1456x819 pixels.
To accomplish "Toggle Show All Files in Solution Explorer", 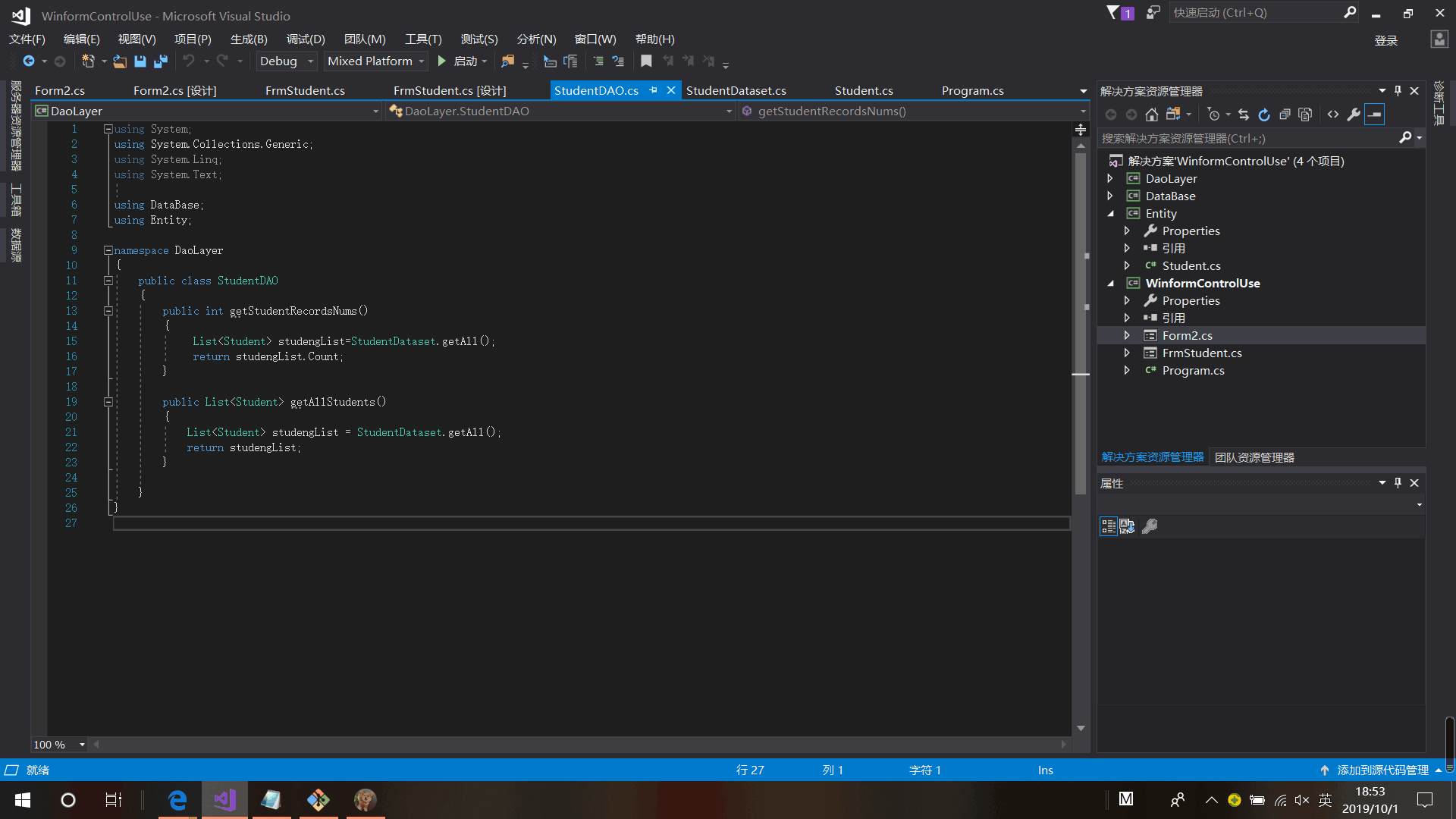I will point(1305,115).
